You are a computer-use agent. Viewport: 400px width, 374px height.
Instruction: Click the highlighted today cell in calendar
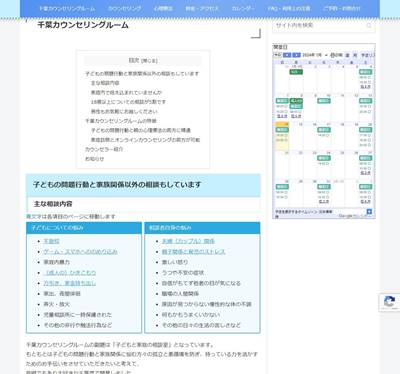282,136
